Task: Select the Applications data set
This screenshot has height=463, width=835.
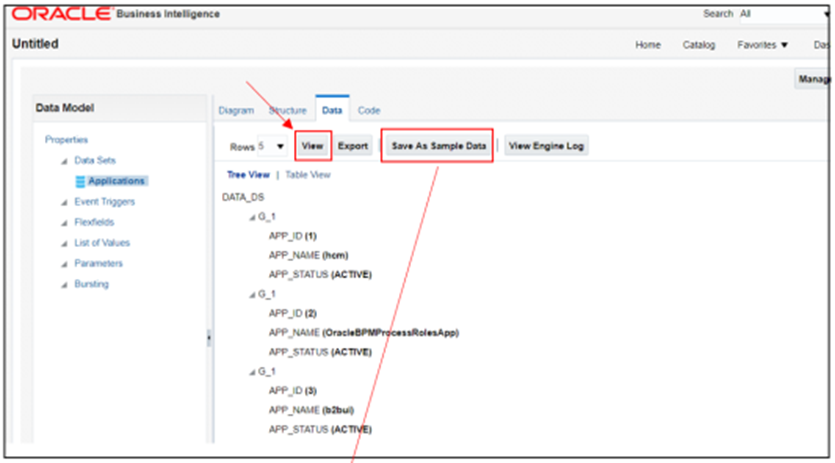Action: [116, 181]
